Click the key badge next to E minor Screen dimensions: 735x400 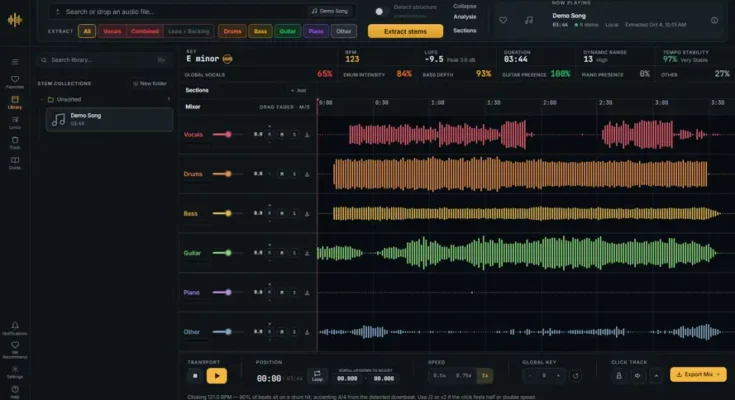227,59
